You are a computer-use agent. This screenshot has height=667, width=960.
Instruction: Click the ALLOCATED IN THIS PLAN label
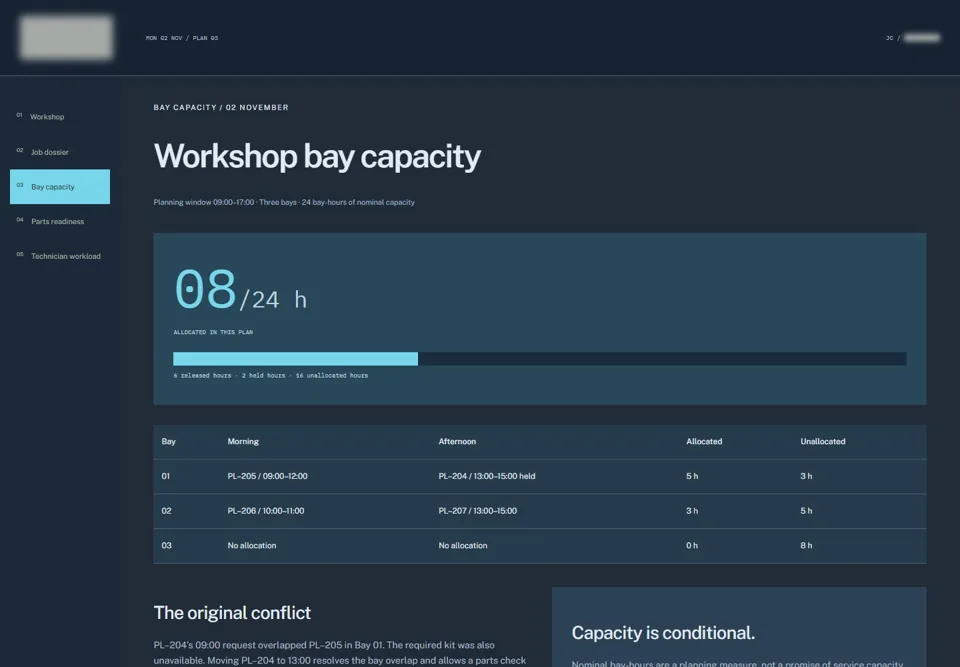[213, 332]
